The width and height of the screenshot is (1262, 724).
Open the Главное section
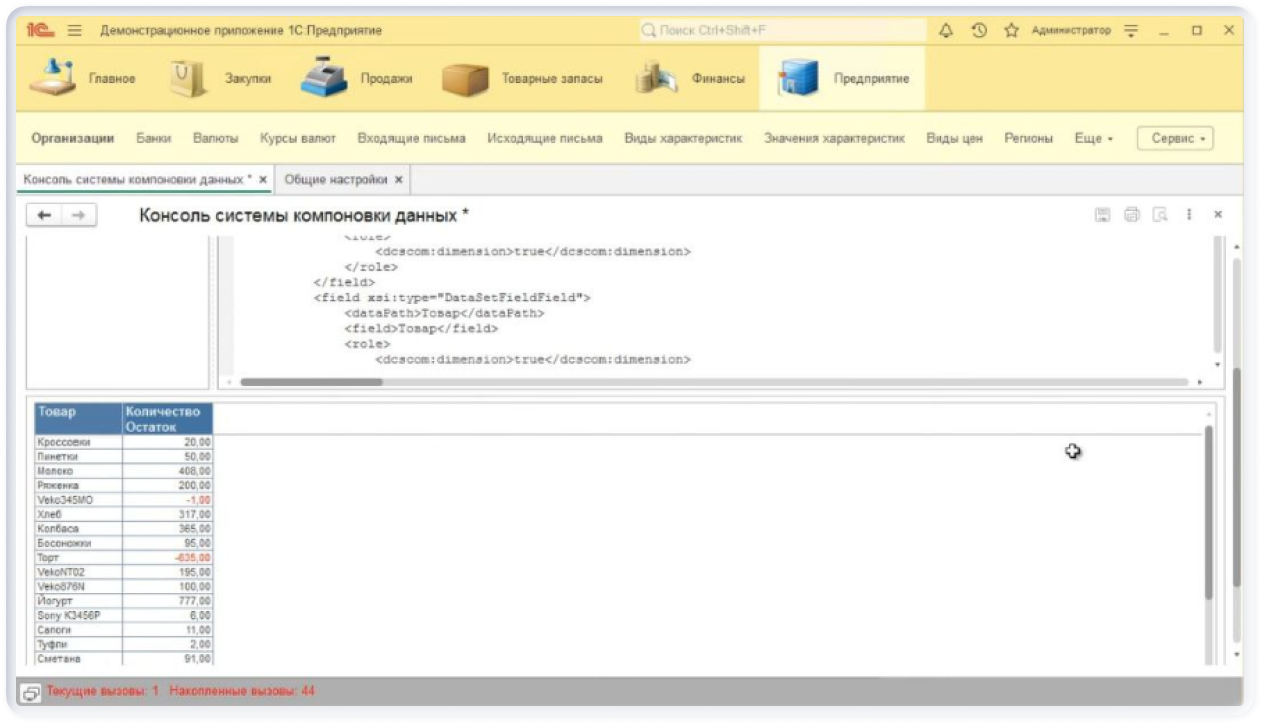[83, 79]
